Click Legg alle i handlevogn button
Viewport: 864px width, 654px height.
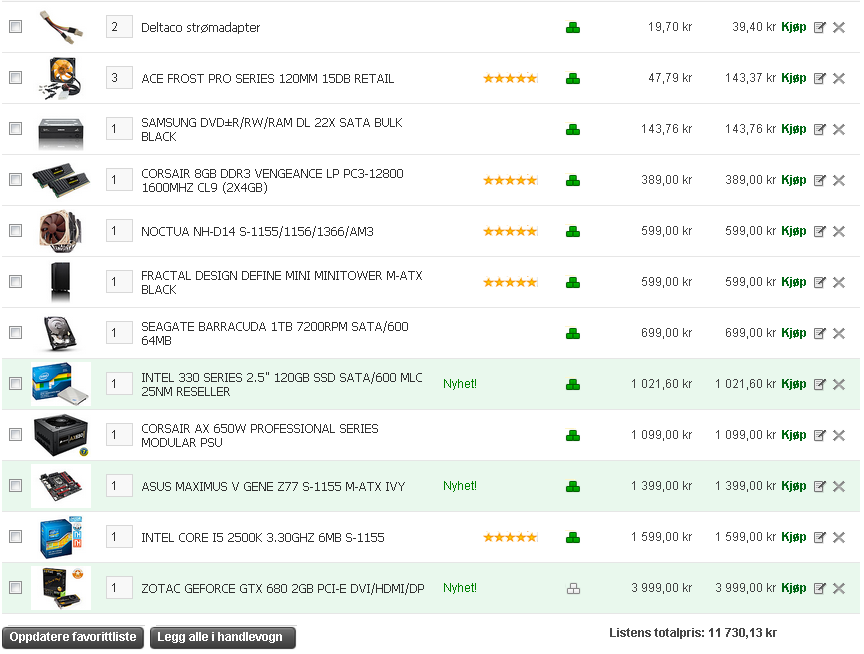[x=223, y=637]
